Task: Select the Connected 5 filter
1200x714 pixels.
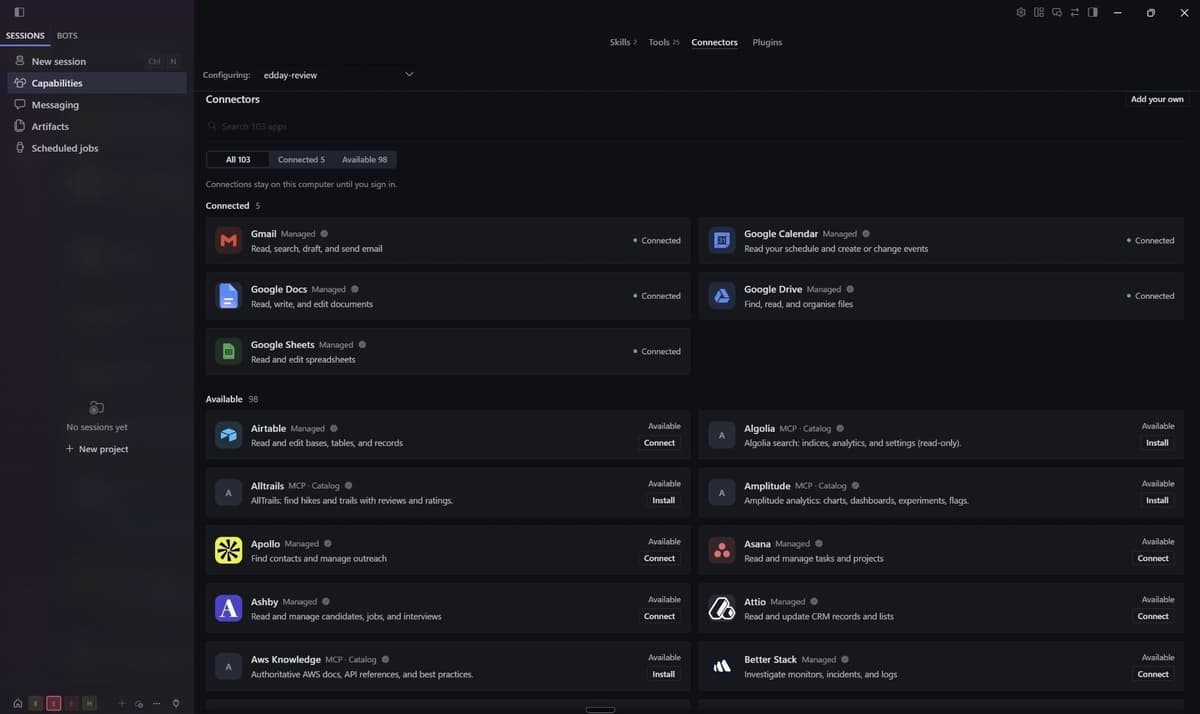Action: pyautogui.click(x=301, y=160)
